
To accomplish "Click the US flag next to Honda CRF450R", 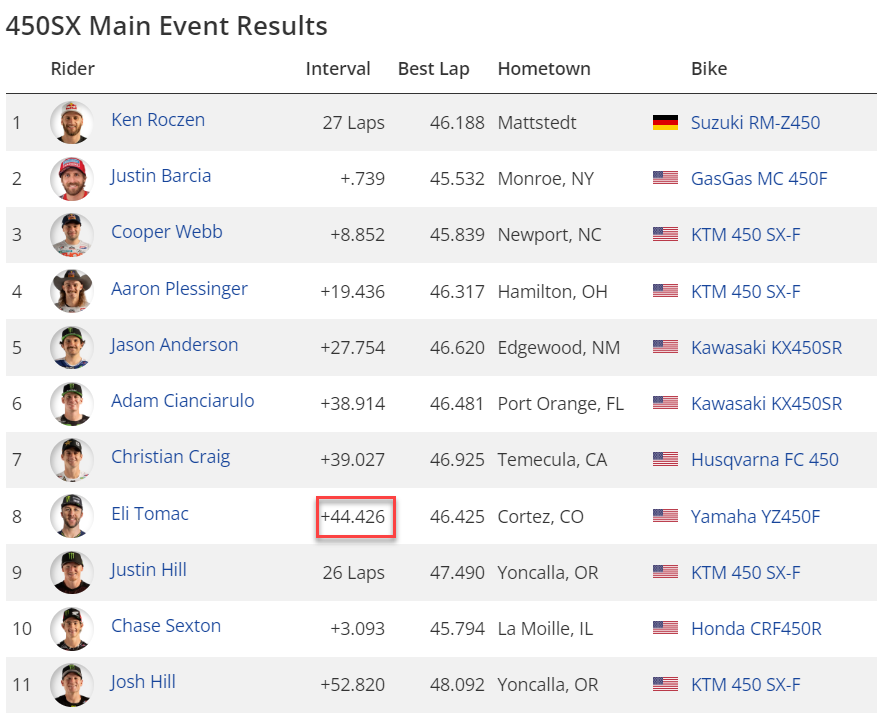I will coord(665,629).
